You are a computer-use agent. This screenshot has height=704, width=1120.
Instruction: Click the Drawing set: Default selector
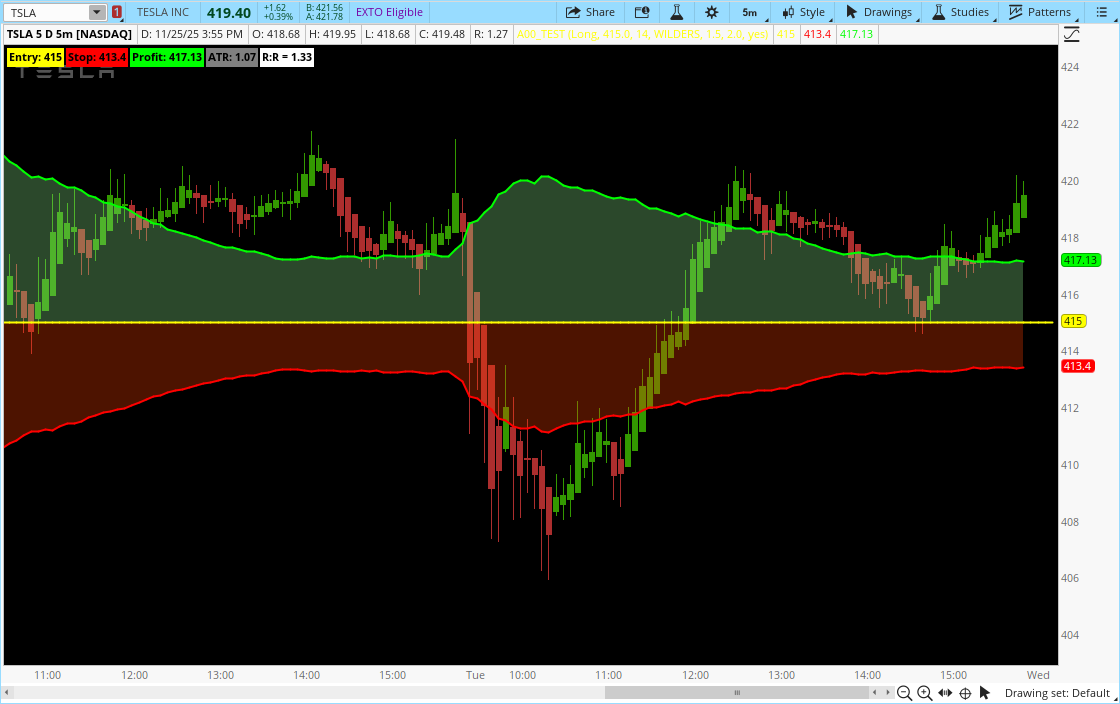pos(1056,693)
